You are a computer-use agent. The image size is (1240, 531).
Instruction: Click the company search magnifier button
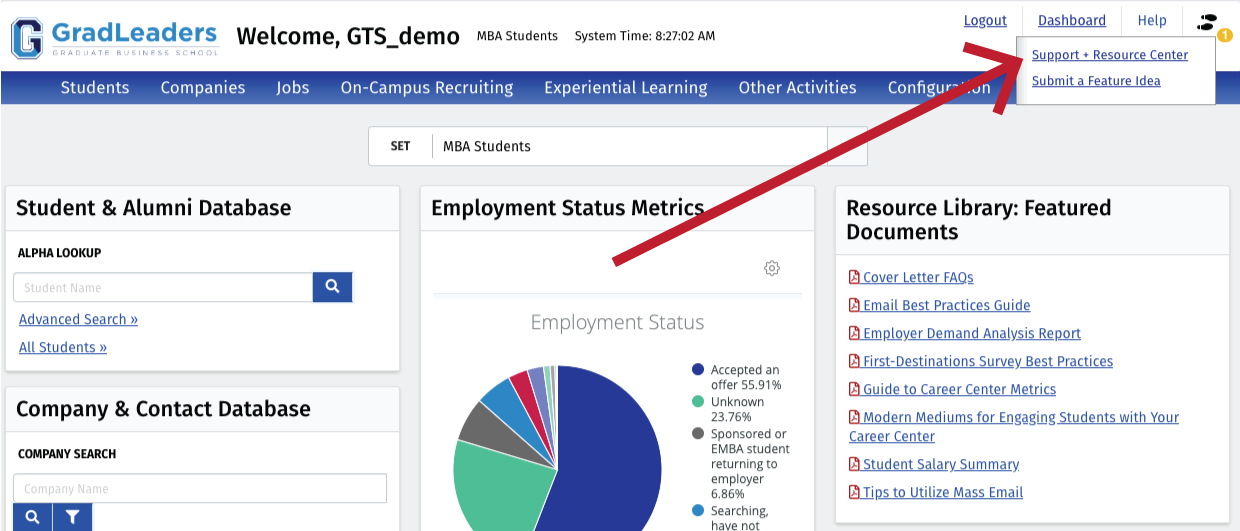[33, 517]
